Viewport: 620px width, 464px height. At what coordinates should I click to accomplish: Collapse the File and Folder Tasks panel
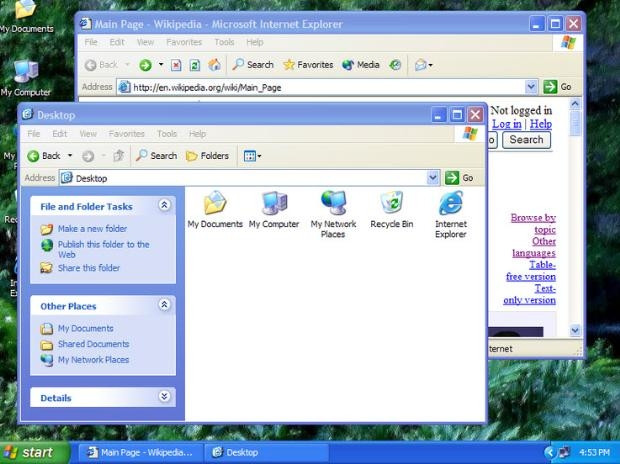(164, 205)
